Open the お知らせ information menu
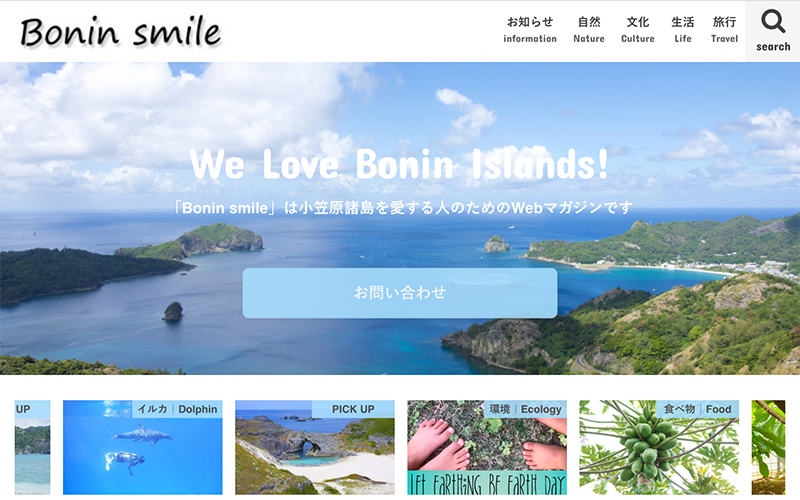Viewport: 800px width, 500px height. [530, 30]
